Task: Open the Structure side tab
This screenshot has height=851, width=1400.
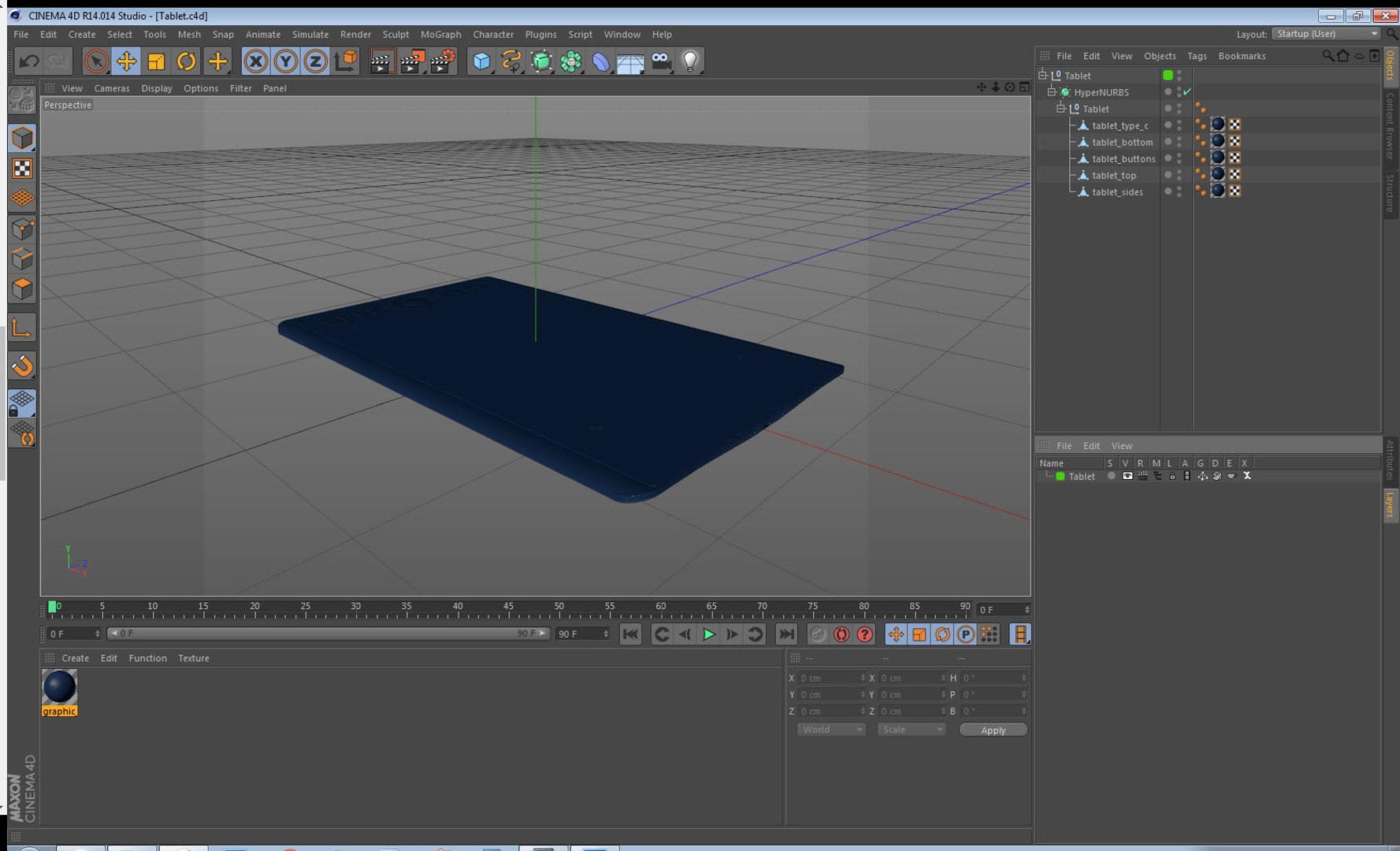Action: [x=1391, y=193]
